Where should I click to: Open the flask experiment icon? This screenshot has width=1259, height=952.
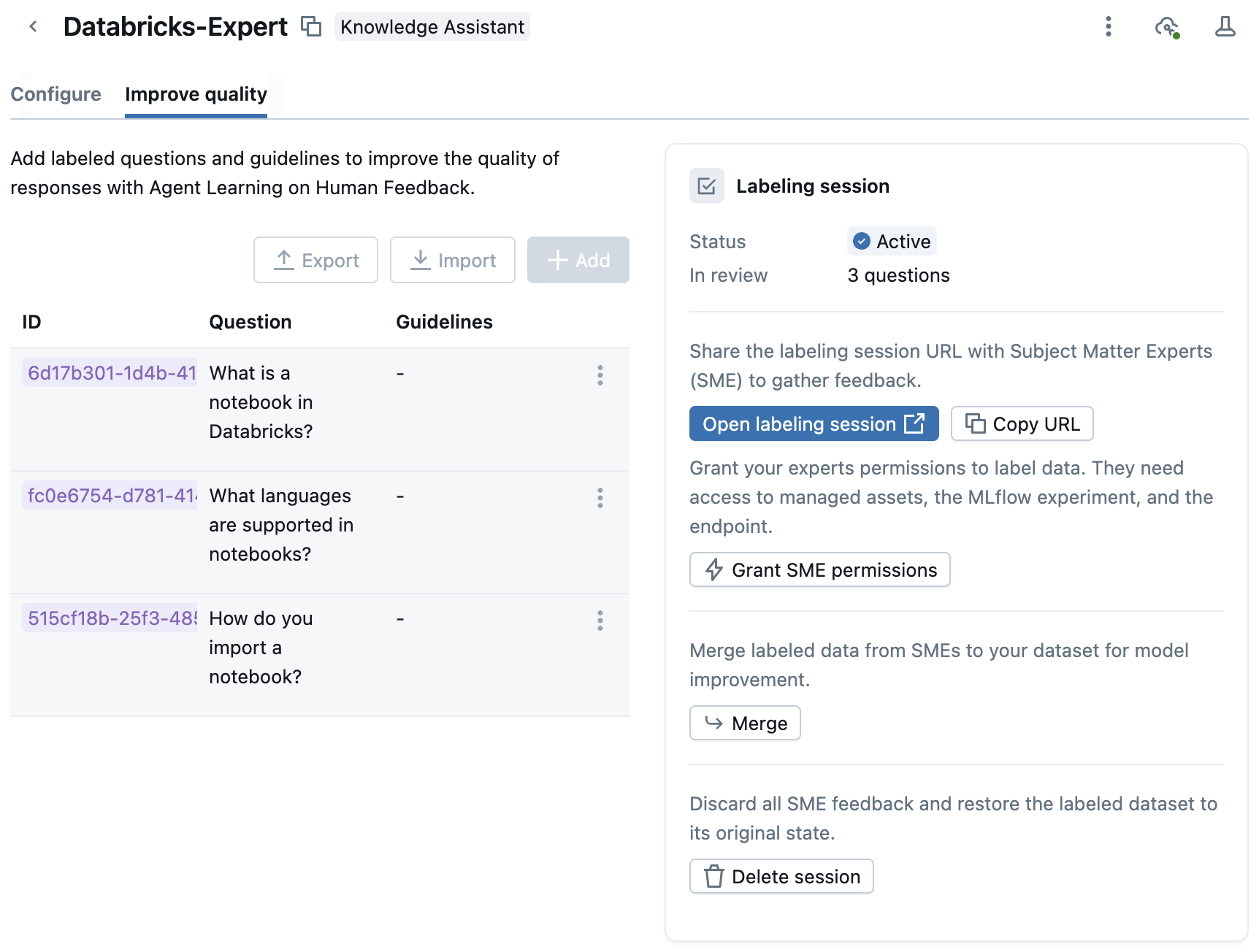tap(1225, 27)
